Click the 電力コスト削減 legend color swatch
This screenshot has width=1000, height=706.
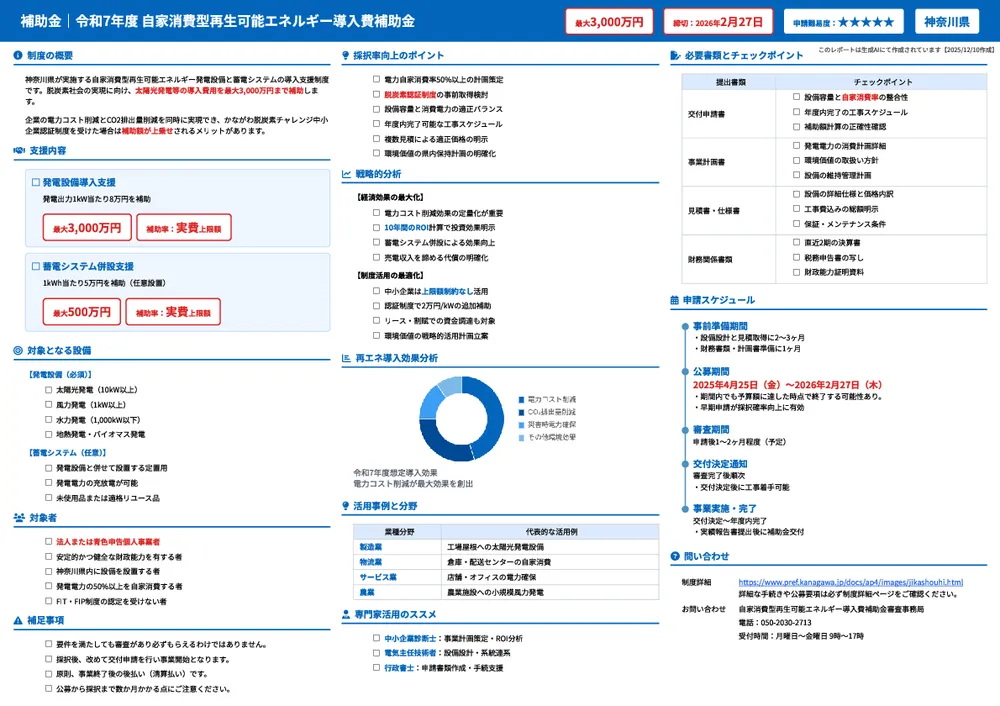(x=521, y=399)
